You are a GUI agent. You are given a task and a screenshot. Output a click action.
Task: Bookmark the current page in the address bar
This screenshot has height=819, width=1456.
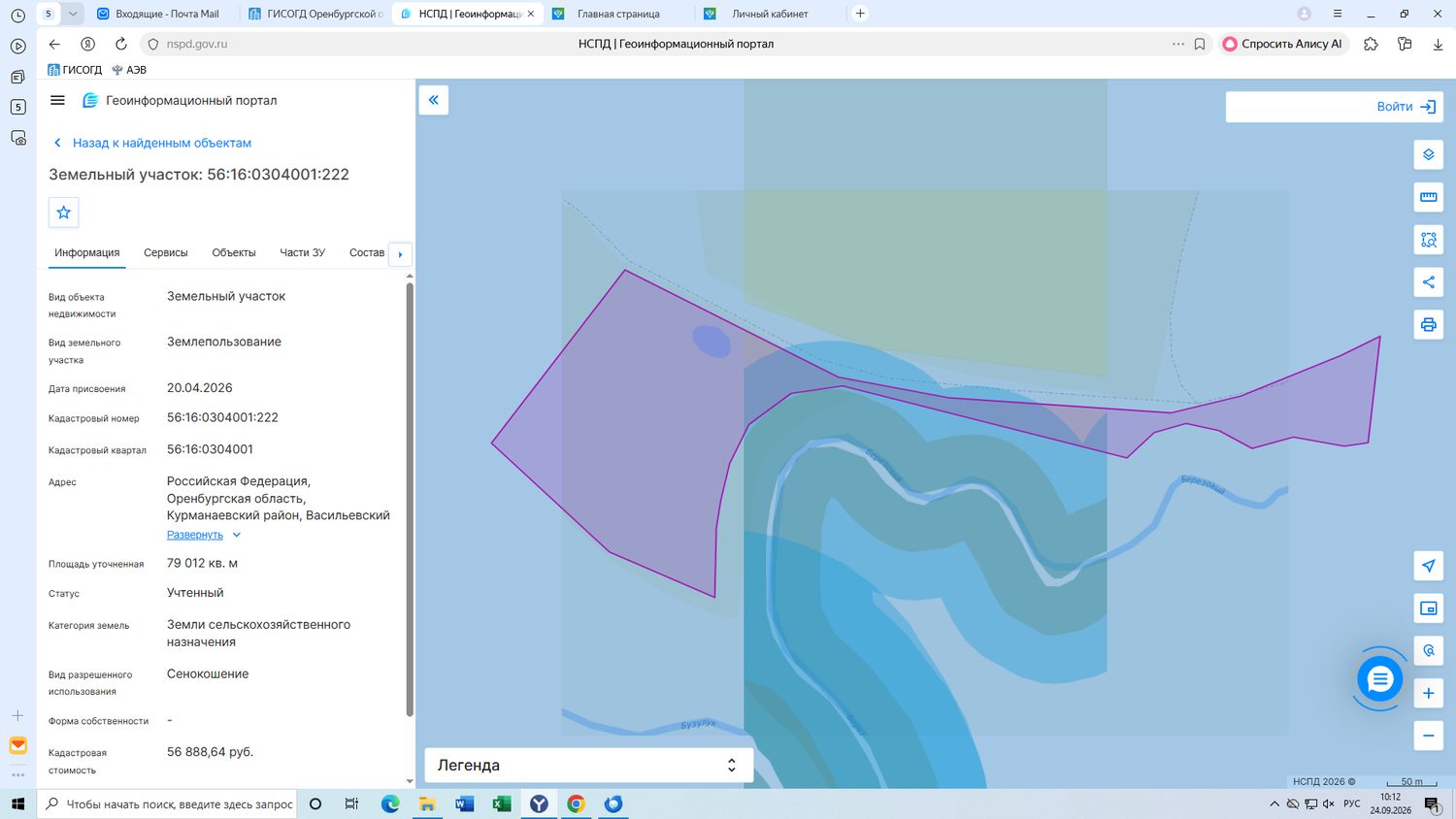click(1200, 44)
